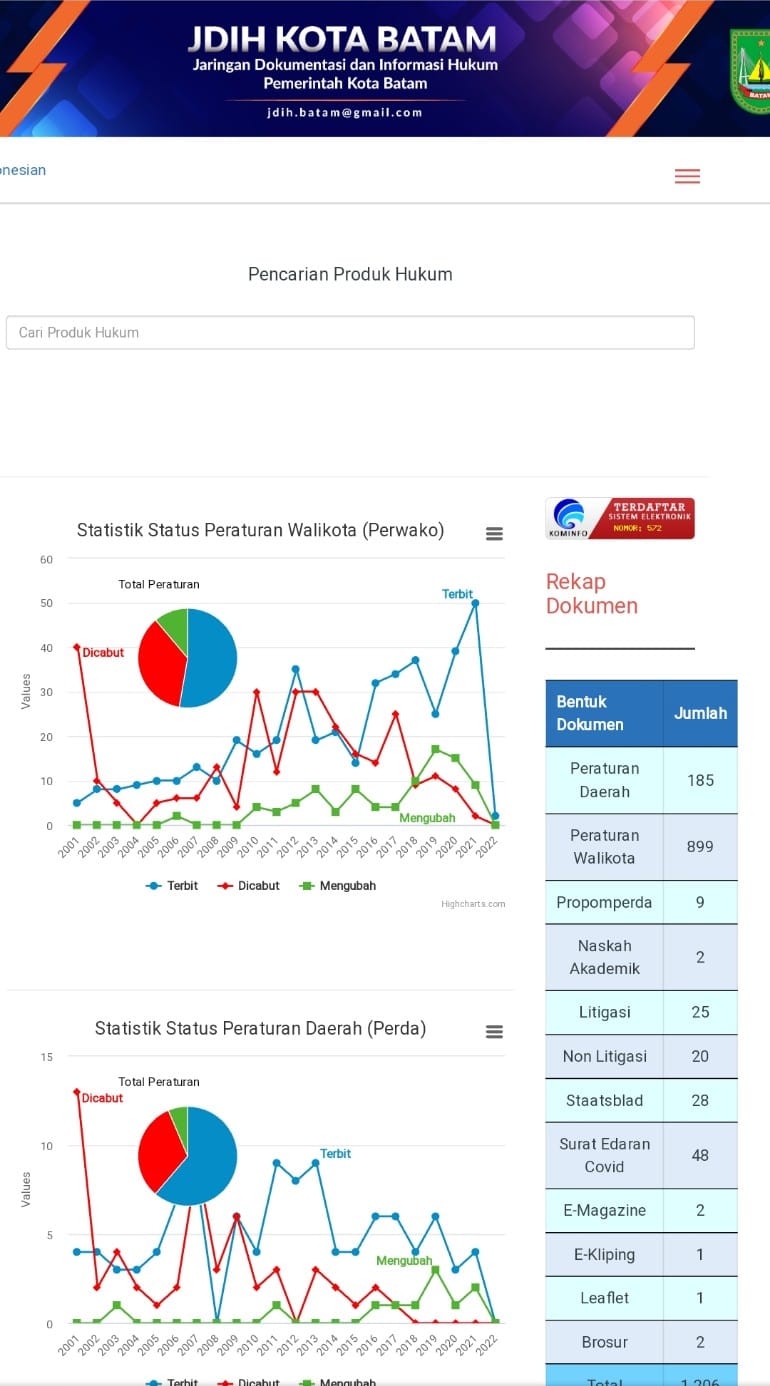
Task: Open Perwako chart context menu icon
Action: pyautogui.click(x=494, y=534)
